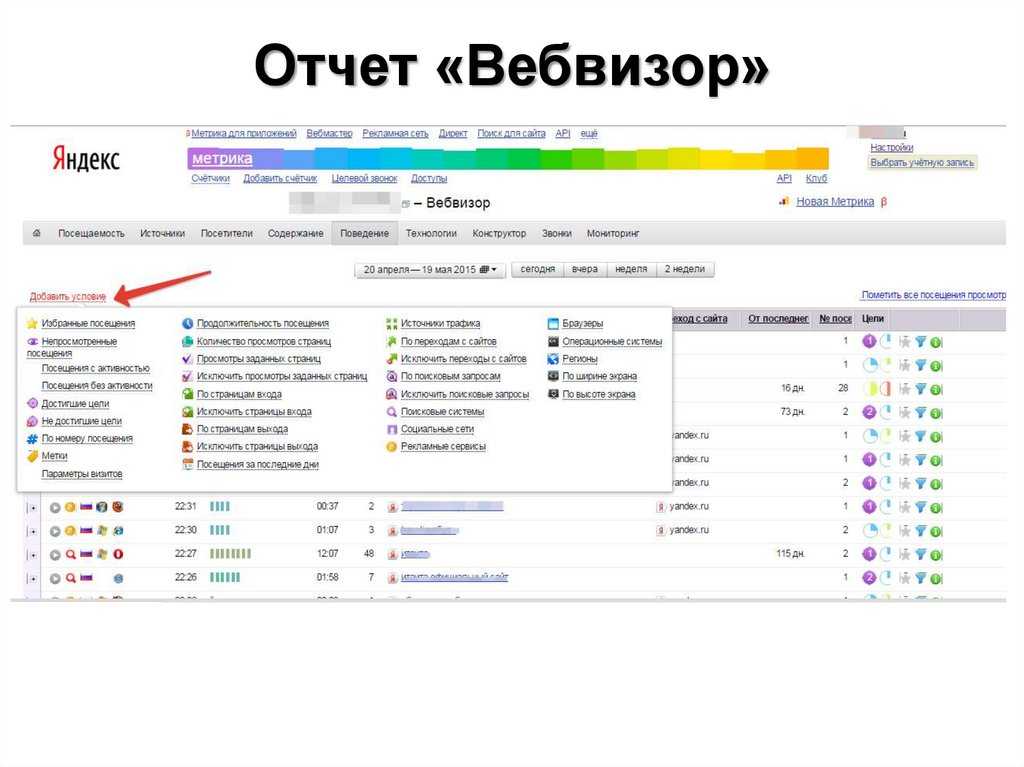Screen dimensions: 1024x767
Task: Click the Opera browser icon in the 22:27 row
Action: tap(118, 554)
